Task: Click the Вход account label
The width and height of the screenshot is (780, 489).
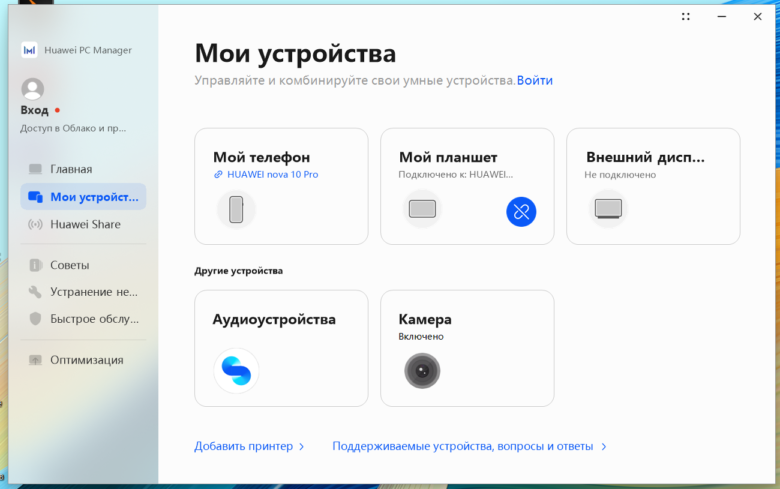Action: coord(34,110)
